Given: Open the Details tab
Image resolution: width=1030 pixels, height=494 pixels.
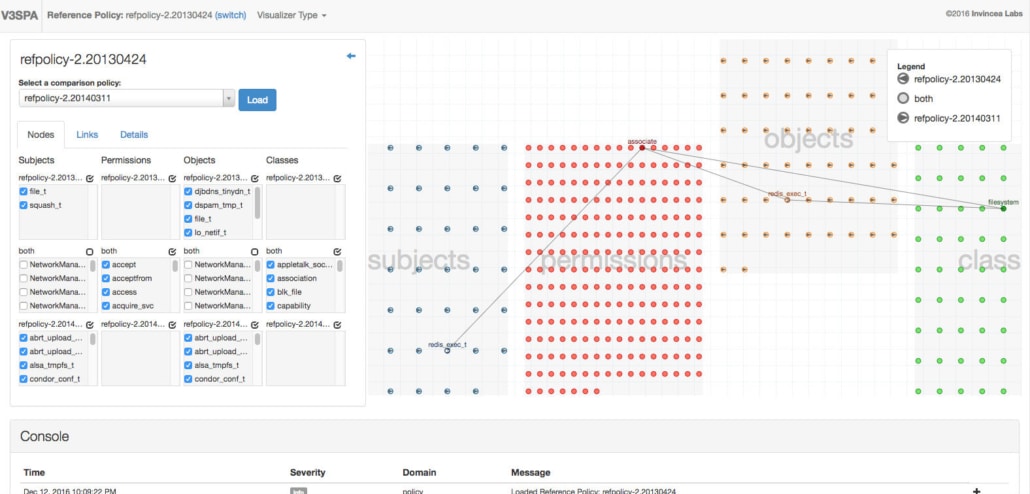Looking at the screenshot, I should (x=134, y=134).
